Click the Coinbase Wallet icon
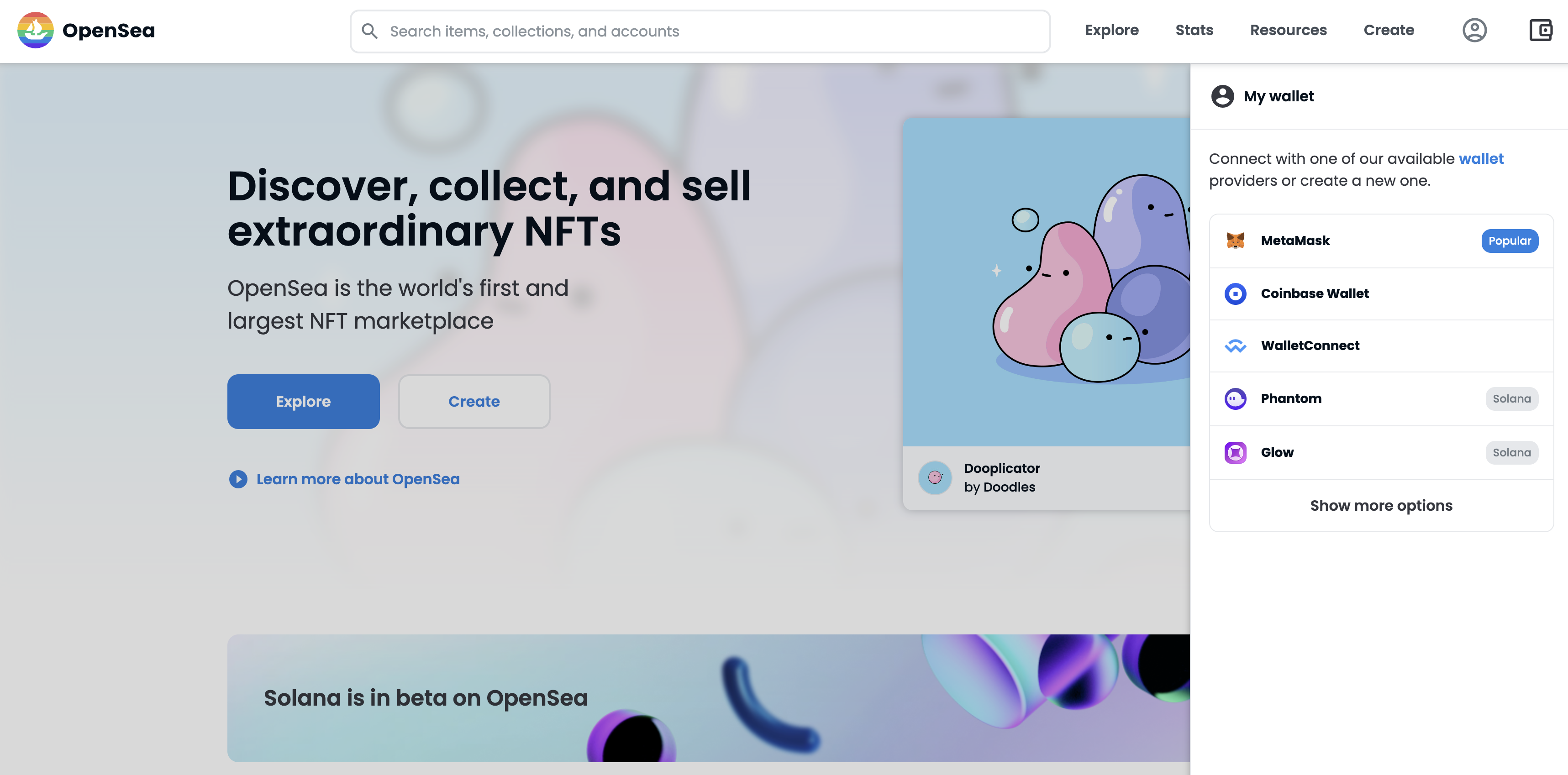 (1235, 294)
